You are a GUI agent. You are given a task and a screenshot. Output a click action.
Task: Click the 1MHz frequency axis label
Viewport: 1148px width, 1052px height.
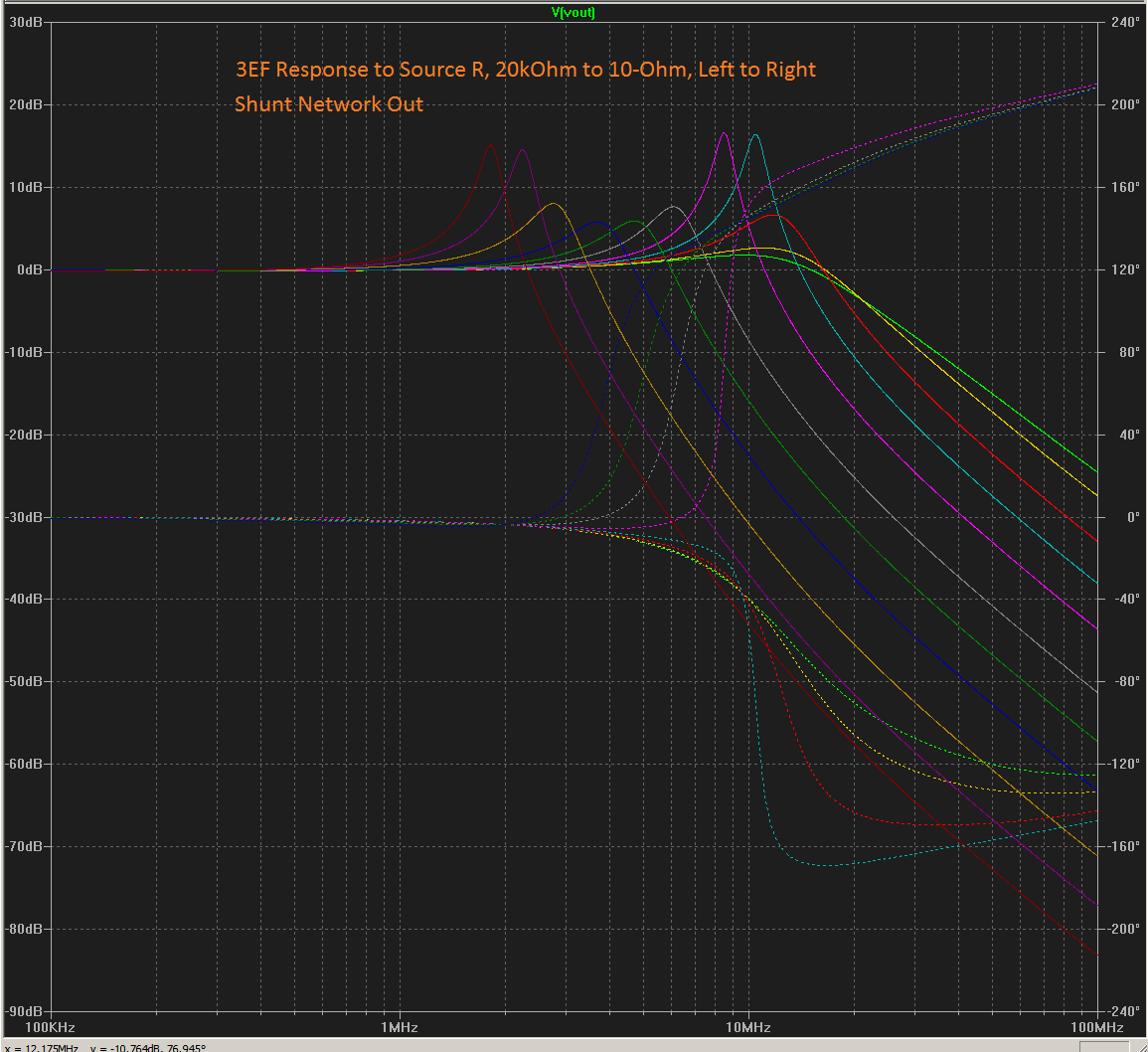[399, 1028]
